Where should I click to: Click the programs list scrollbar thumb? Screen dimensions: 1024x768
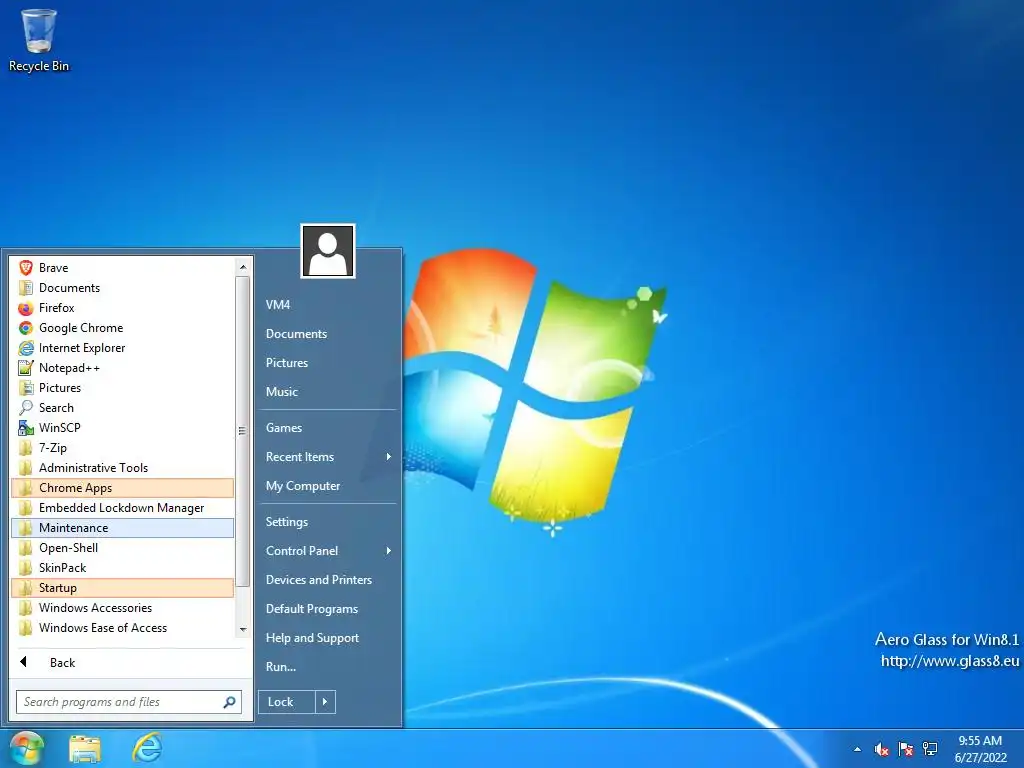[243, 431]
